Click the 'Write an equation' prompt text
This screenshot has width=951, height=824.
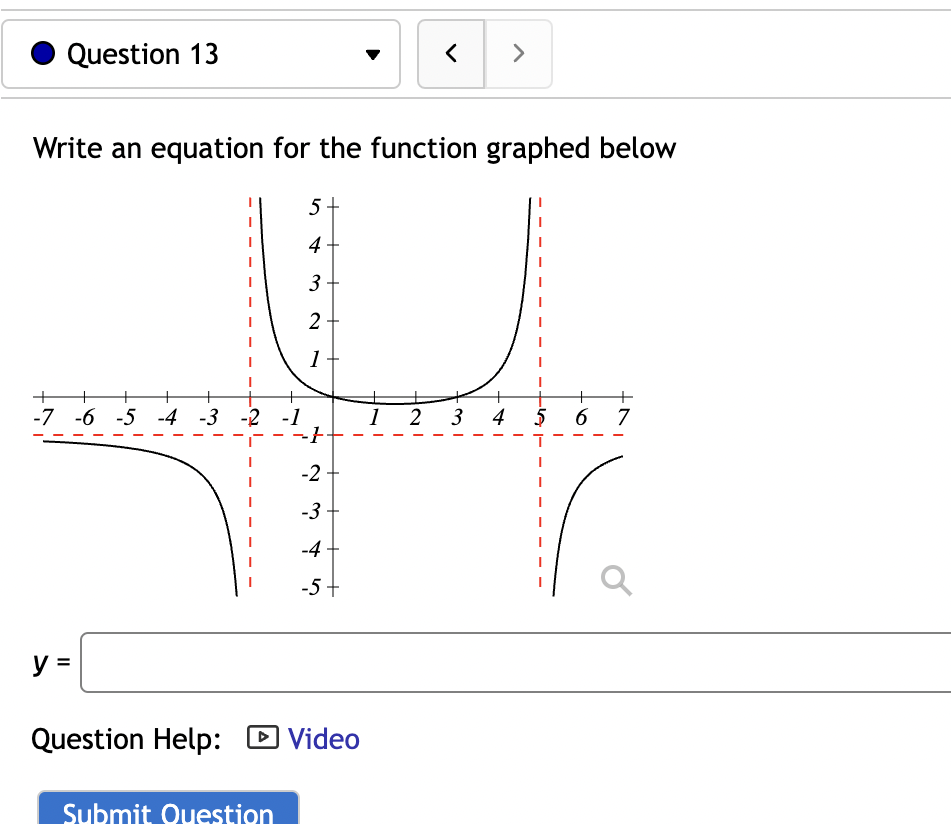[354, 148]
